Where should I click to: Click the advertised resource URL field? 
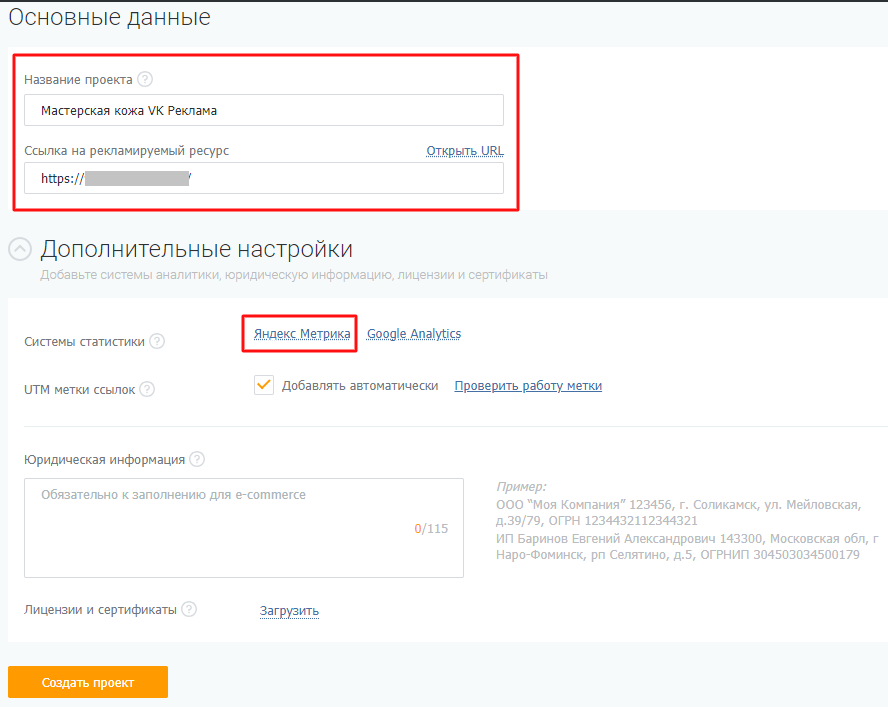pyautogui.click(x=264, y=178)
